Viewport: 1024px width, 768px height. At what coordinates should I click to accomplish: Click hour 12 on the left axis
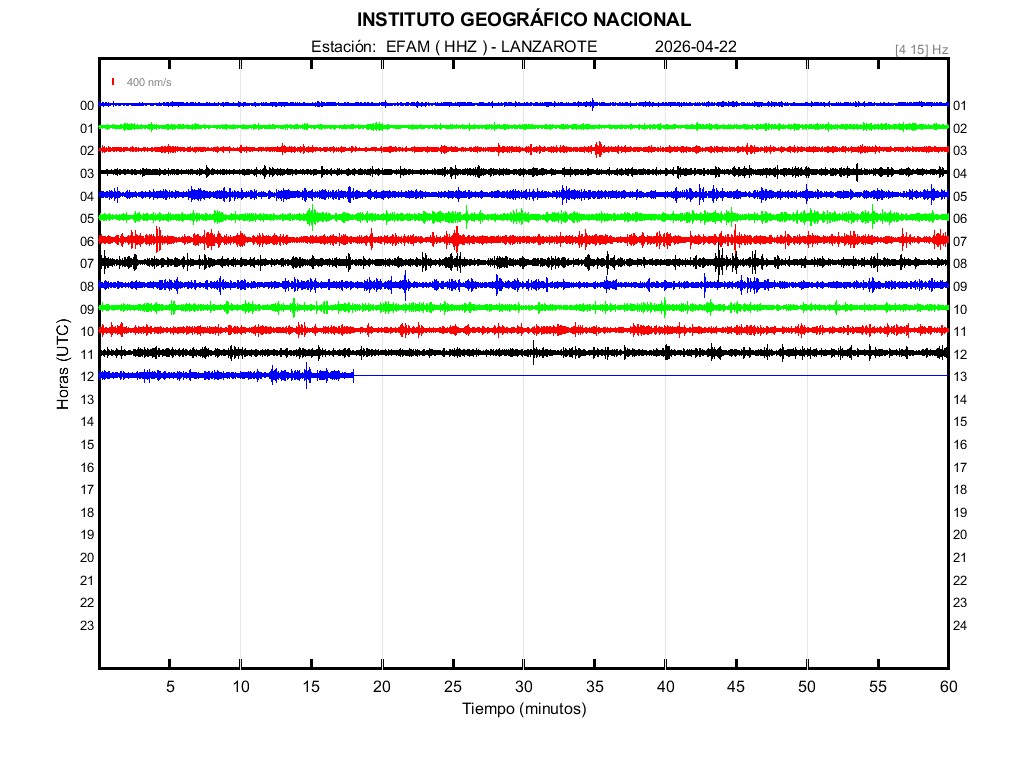[87, 377]
